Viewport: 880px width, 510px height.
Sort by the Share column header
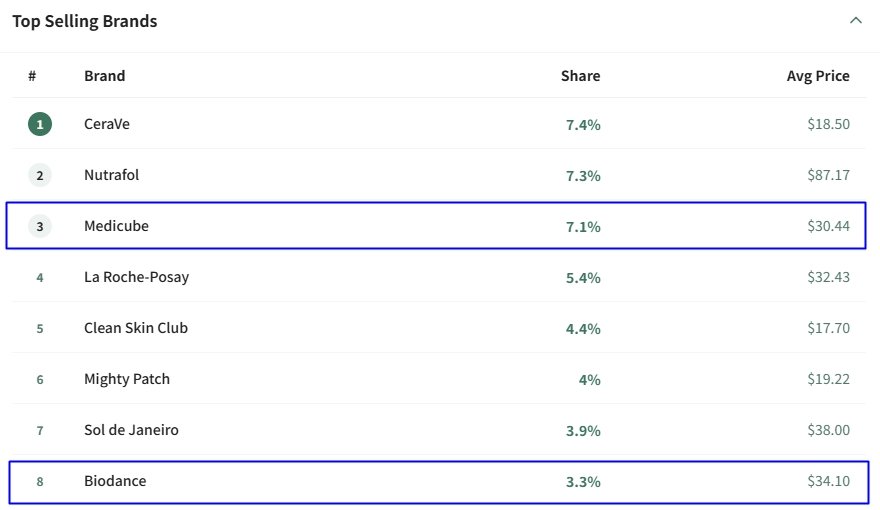[x=580, y=76]
